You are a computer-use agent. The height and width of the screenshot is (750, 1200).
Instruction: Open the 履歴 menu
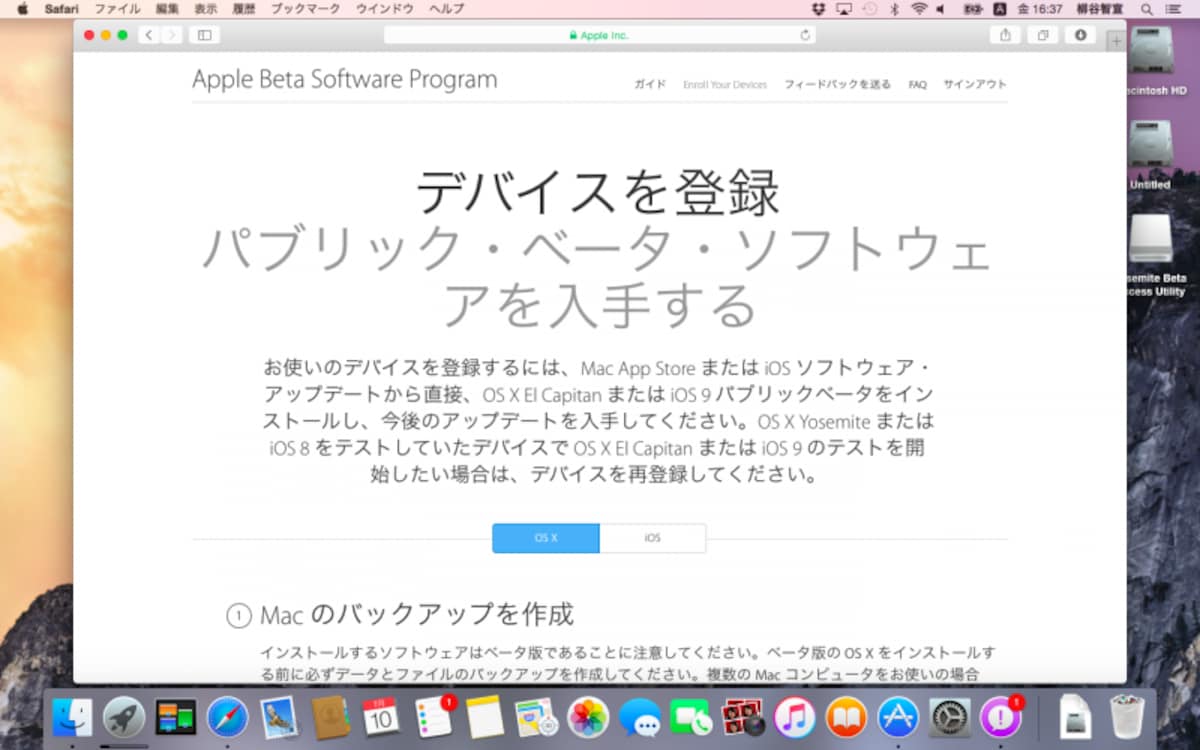pyautogui.click(x=244, y=9)
